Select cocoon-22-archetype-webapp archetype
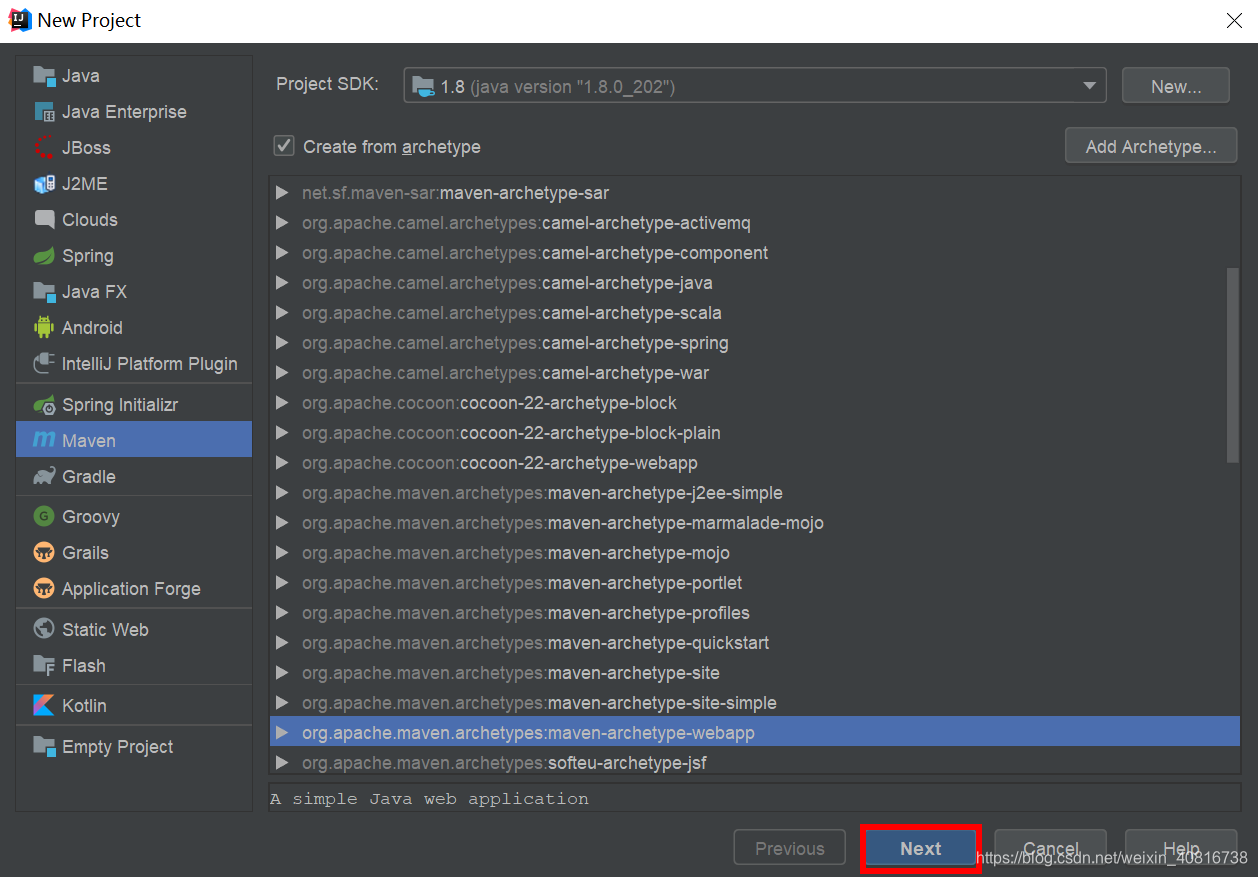 (x=754, y=463)
